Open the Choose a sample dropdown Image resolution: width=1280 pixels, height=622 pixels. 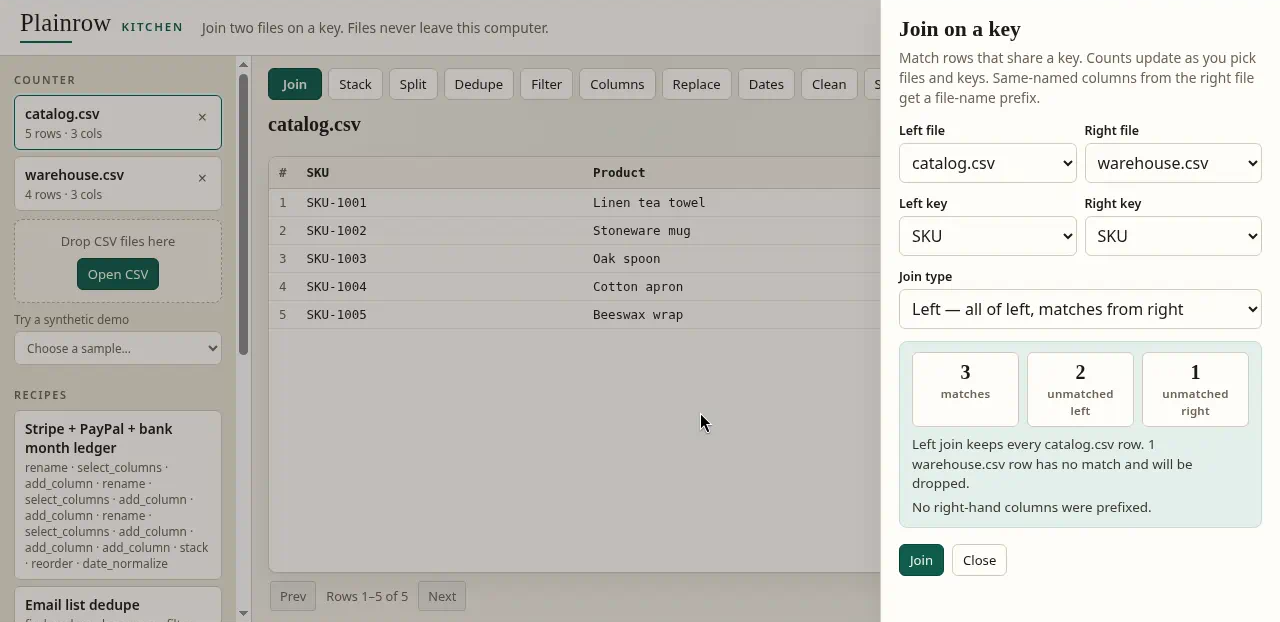point(118,348)
